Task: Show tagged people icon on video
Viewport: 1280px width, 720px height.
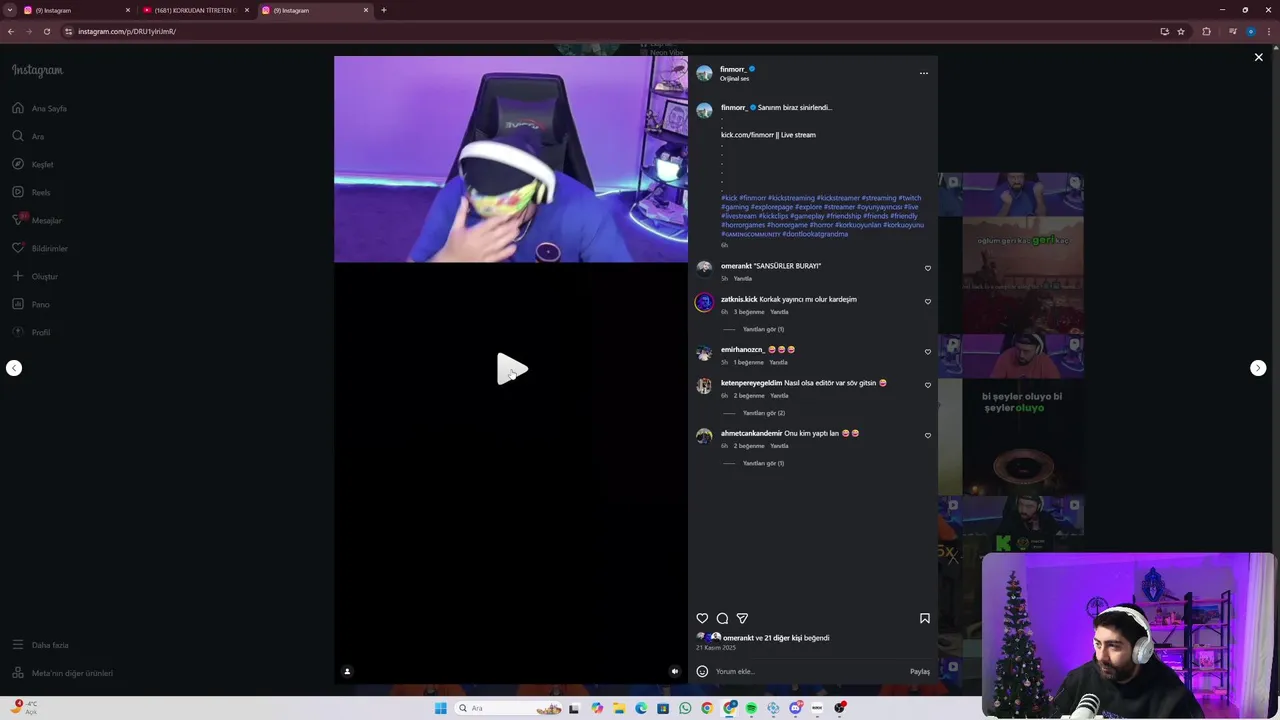Action: pos(347,671)
